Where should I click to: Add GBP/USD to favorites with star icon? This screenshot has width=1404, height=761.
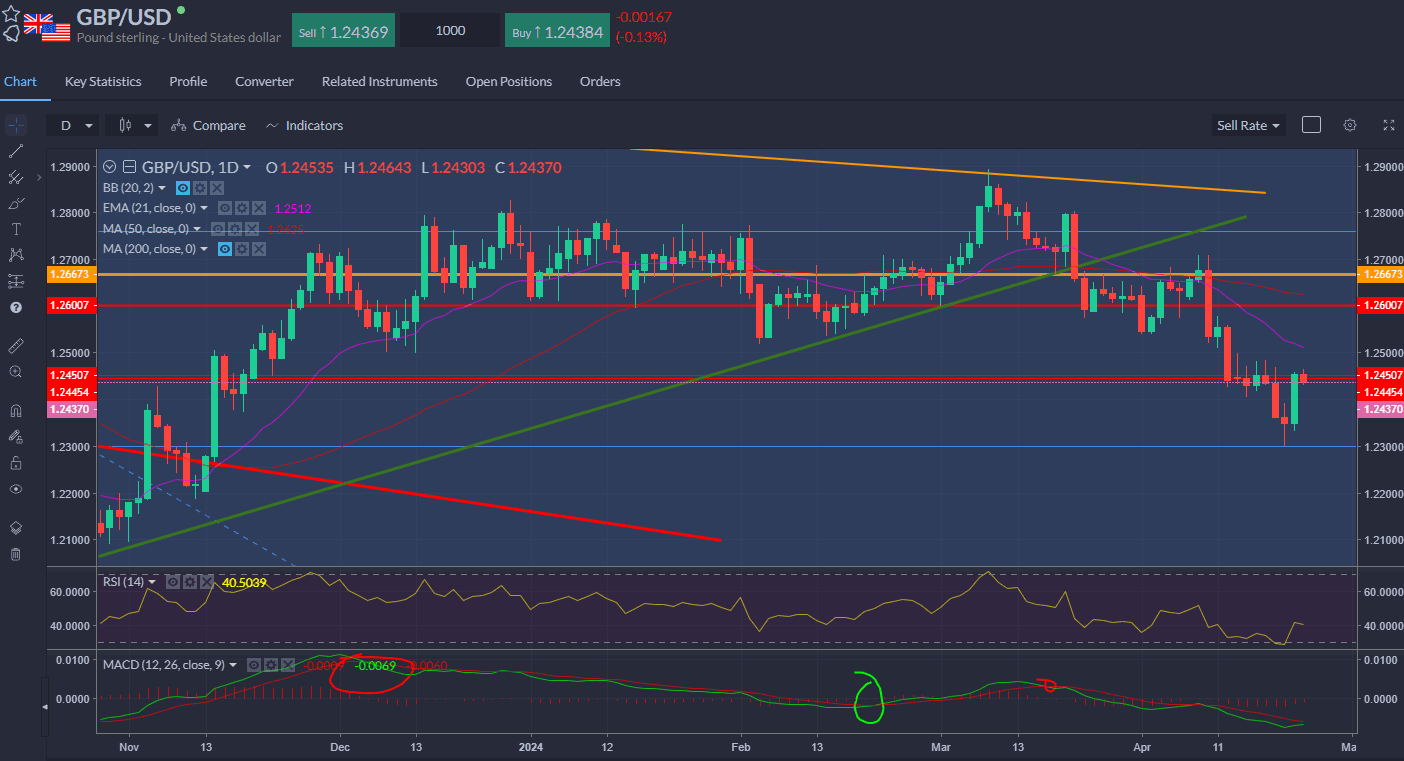11,14
